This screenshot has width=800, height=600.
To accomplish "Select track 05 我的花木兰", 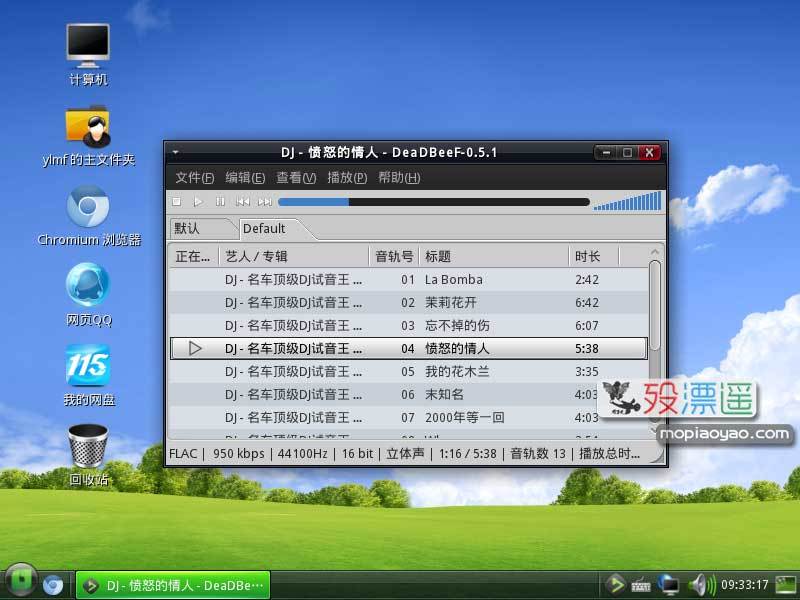I will [x=409, y=371].
